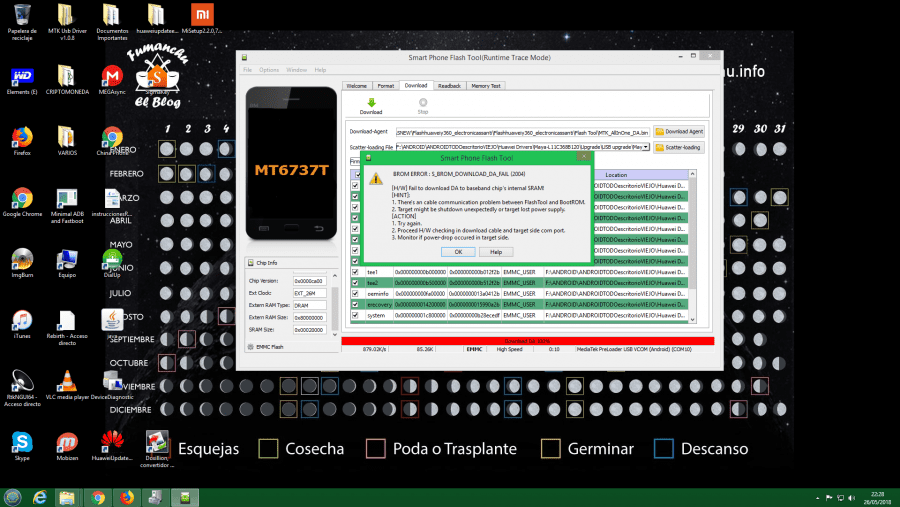The height and width of the screenshot is (507, 900).
Task: Open the File menu
Action: coord(247,70)
